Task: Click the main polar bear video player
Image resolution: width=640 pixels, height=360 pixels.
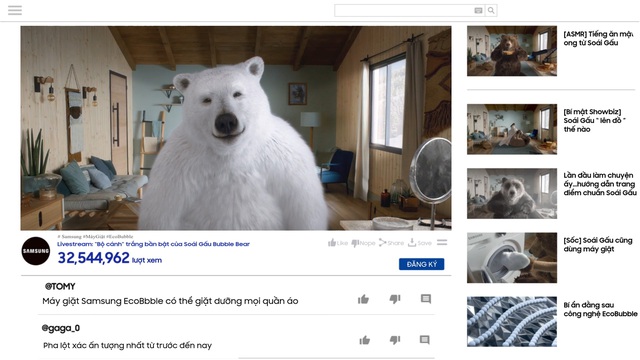Action: tap(236, 128)
